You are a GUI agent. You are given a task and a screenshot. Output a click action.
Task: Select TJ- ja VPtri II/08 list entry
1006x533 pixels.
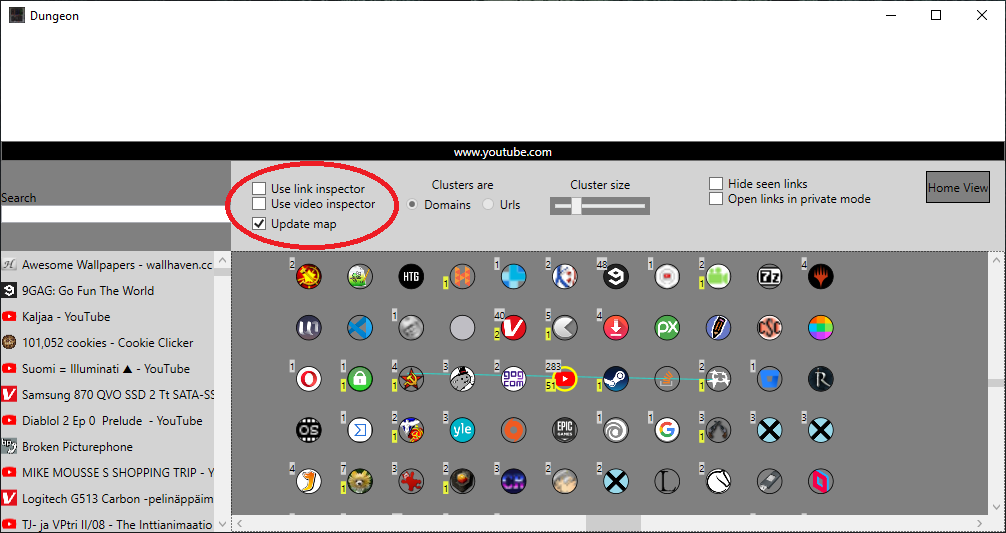click(108, 524)
